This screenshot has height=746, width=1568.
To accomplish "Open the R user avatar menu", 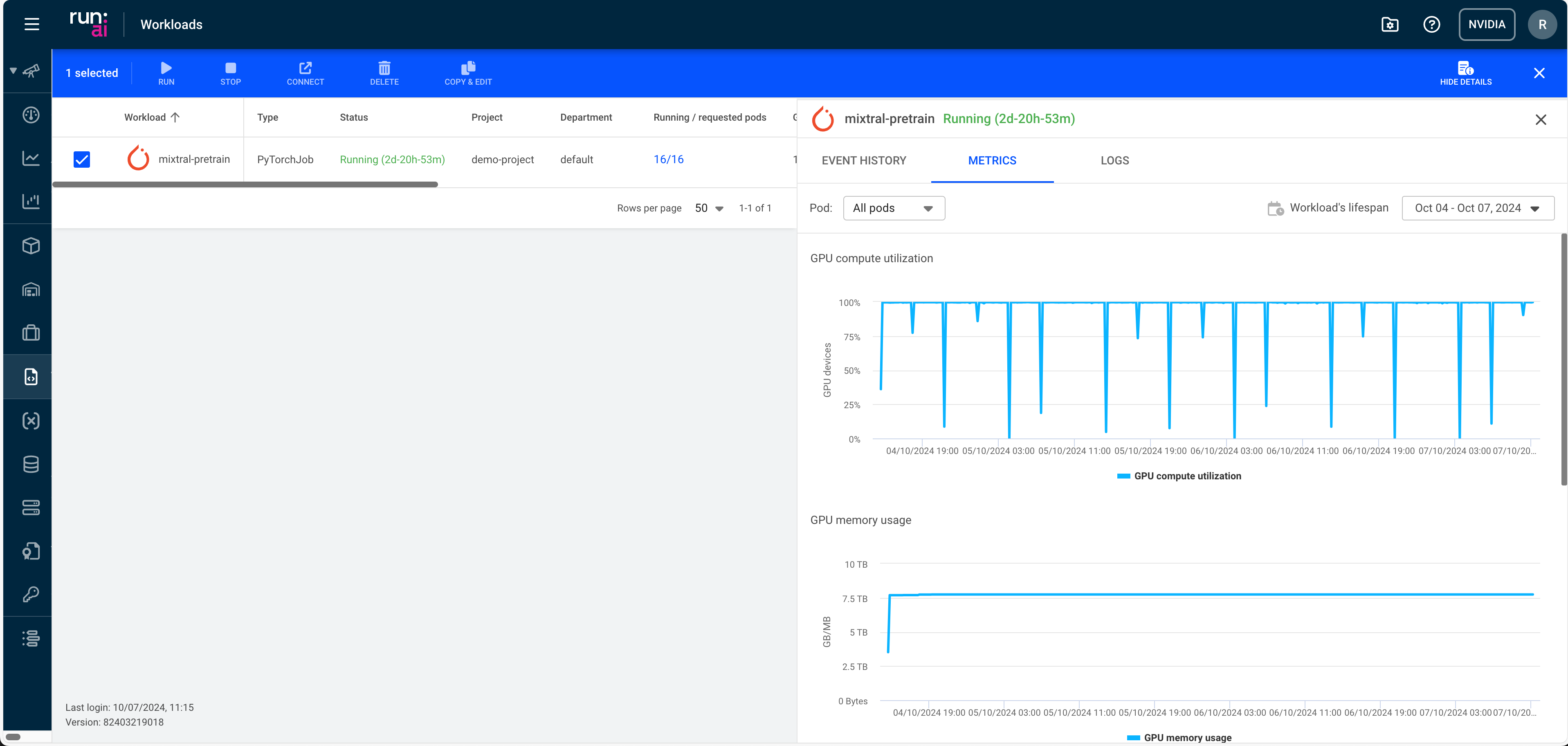I will point(1542,25).
